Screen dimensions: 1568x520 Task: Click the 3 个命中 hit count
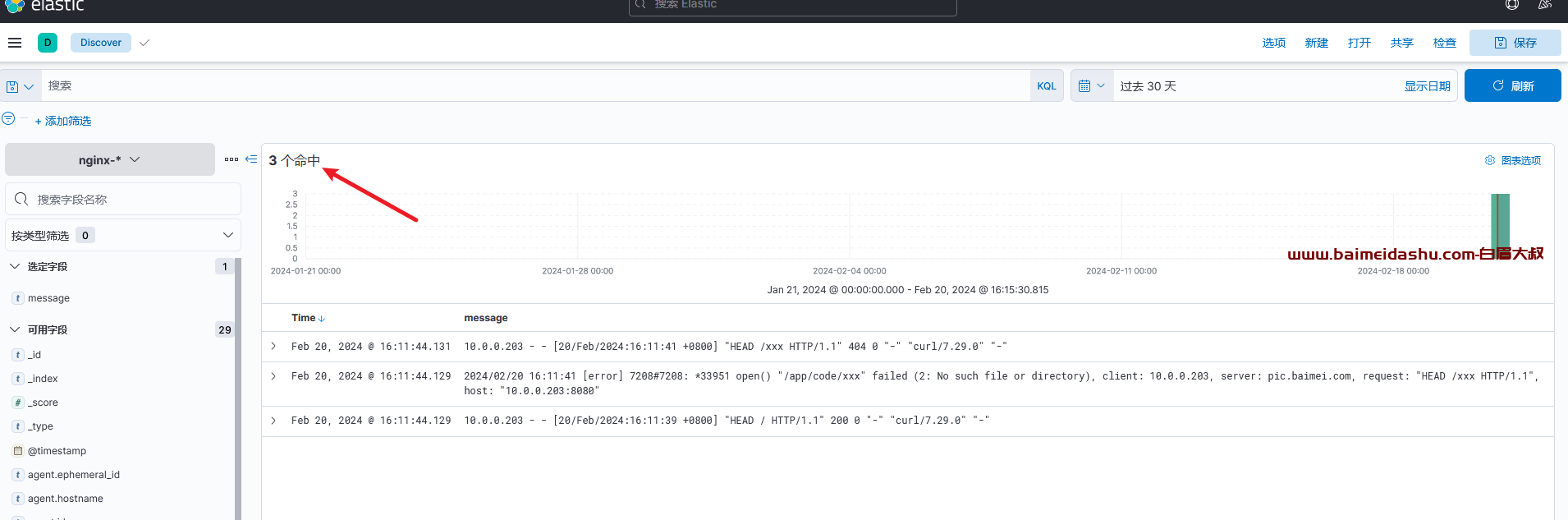click(295, 160)
